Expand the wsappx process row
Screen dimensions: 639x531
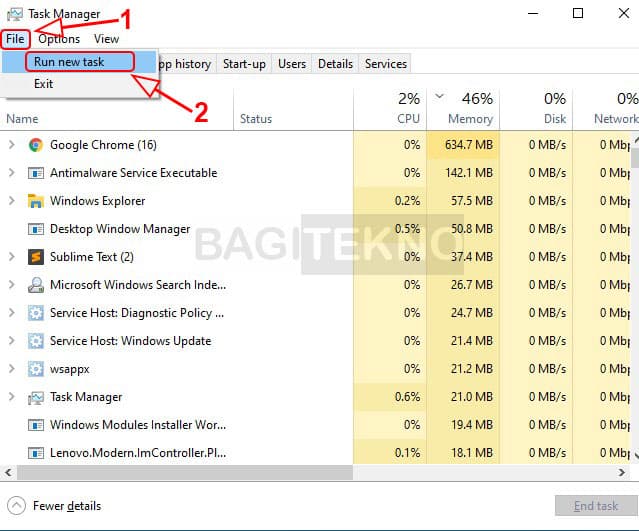coord(12,369)
